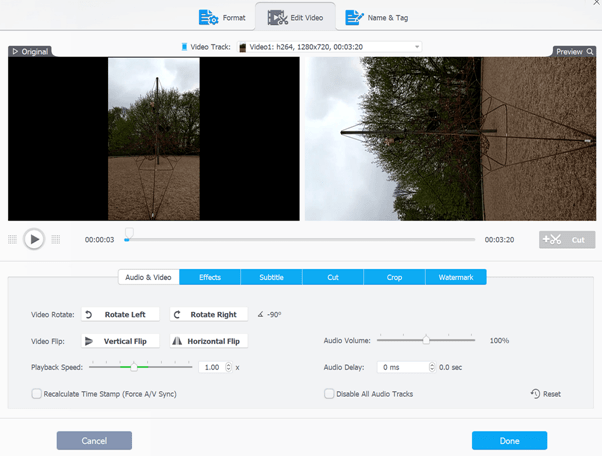Click the Playback Speed slider handle
The height and width of the screenshot is (456, 602).
point(134,367)
